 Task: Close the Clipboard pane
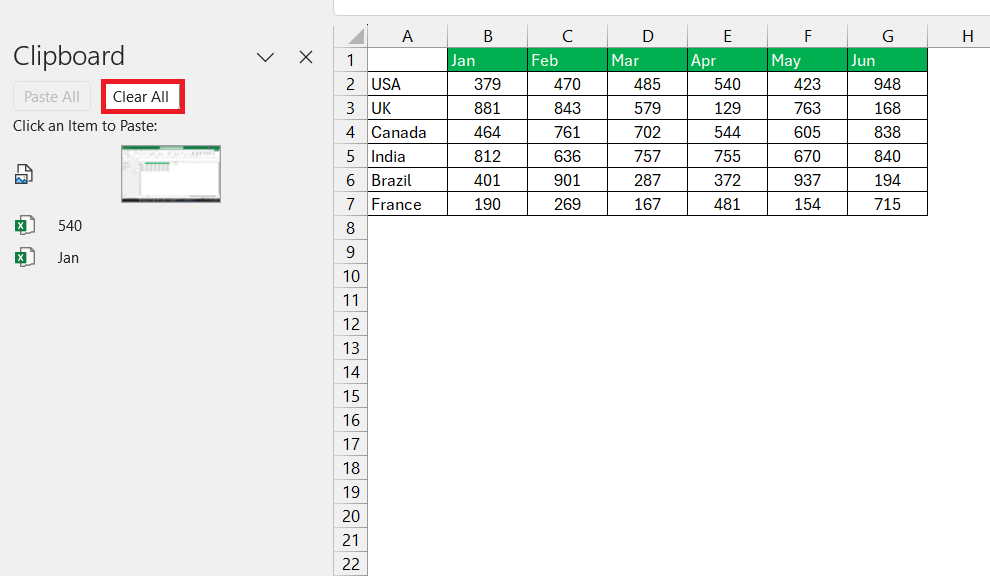click(306, 57)
